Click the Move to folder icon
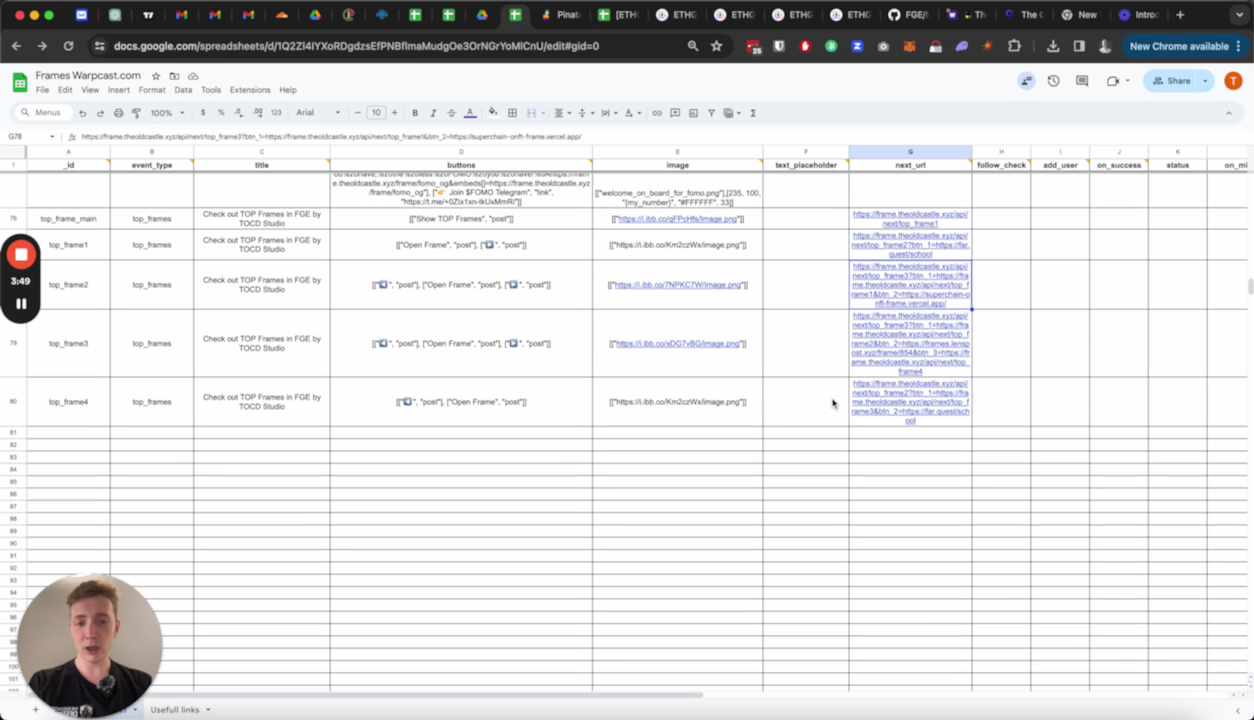Screen dimensions: 1254x720 coord(174,76)
